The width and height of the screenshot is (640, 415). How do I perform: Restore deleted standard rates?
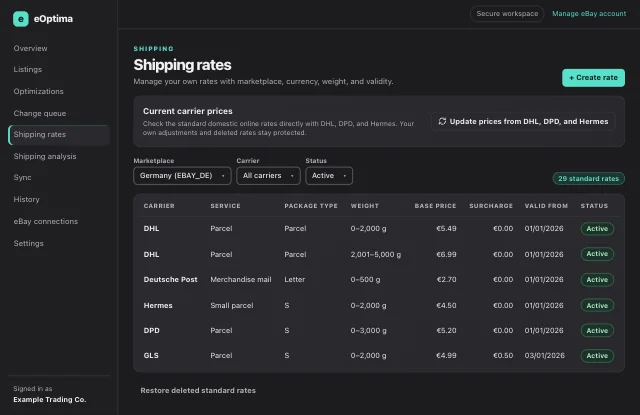click(198, 391)
